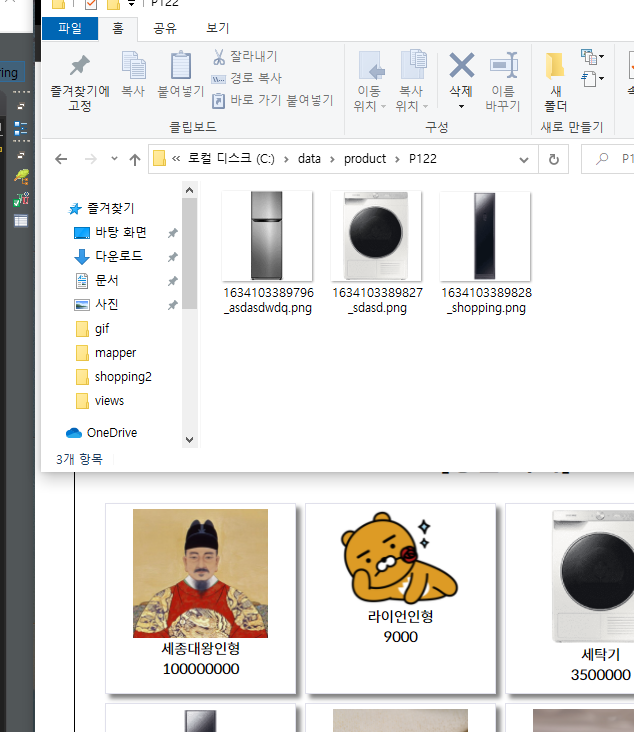Select 사진 (Pictures) in sidebar
The height and width of the screenshot is (732, 634).
[106, 304]
